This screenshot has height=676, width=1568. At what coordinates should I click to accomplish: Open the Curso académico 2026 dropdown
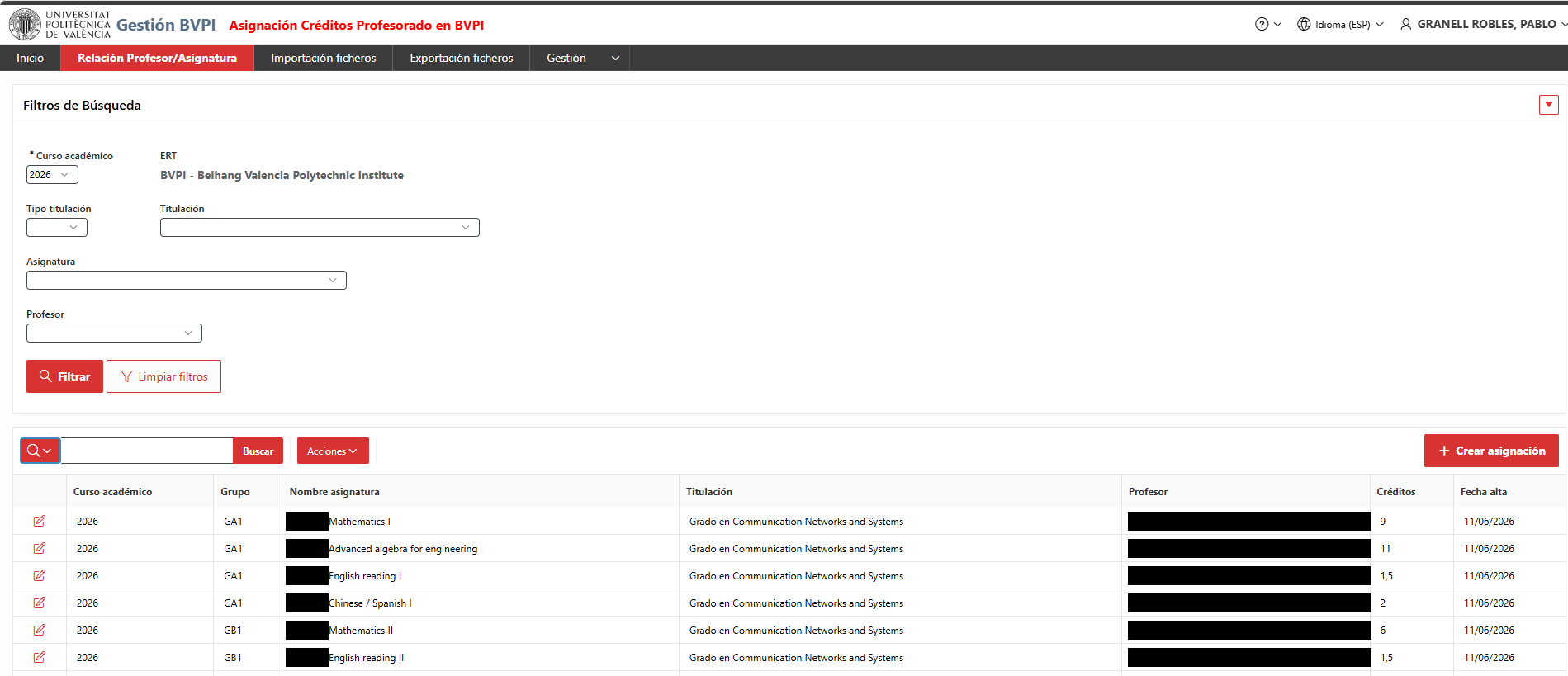pos(52,175)
